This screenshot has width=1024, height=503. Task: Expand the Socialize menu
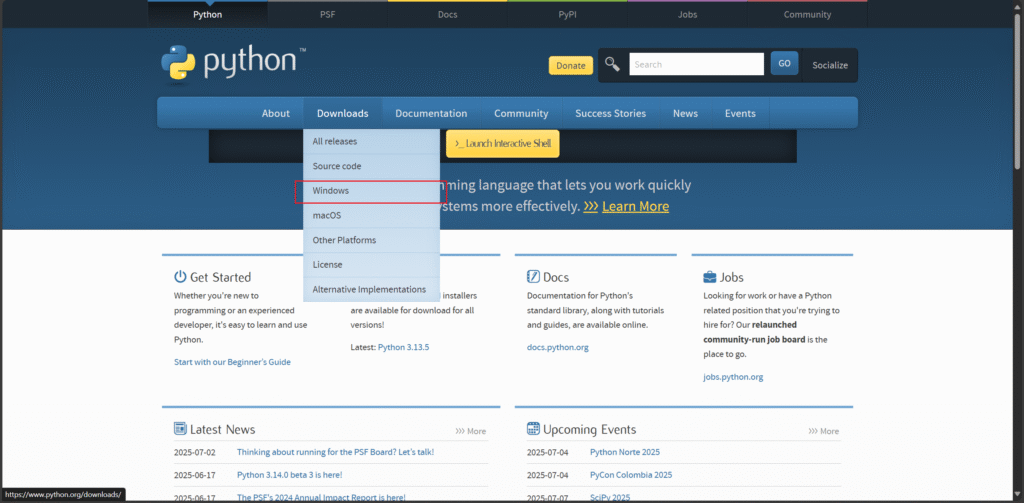point(830,65)
